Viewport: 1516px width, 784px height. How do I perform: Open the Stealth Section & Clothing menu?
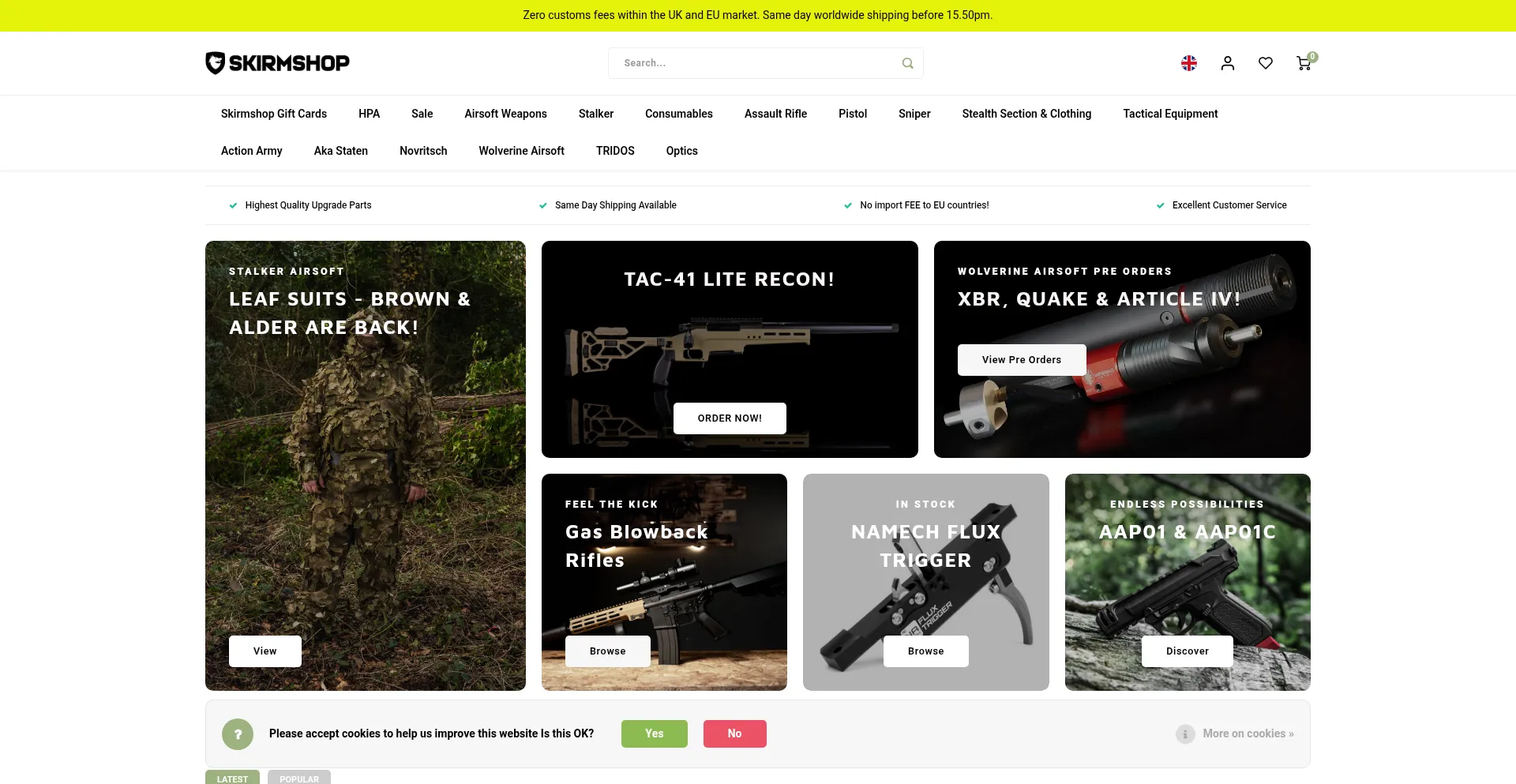pyautogui.click(x=1026, y=114)
